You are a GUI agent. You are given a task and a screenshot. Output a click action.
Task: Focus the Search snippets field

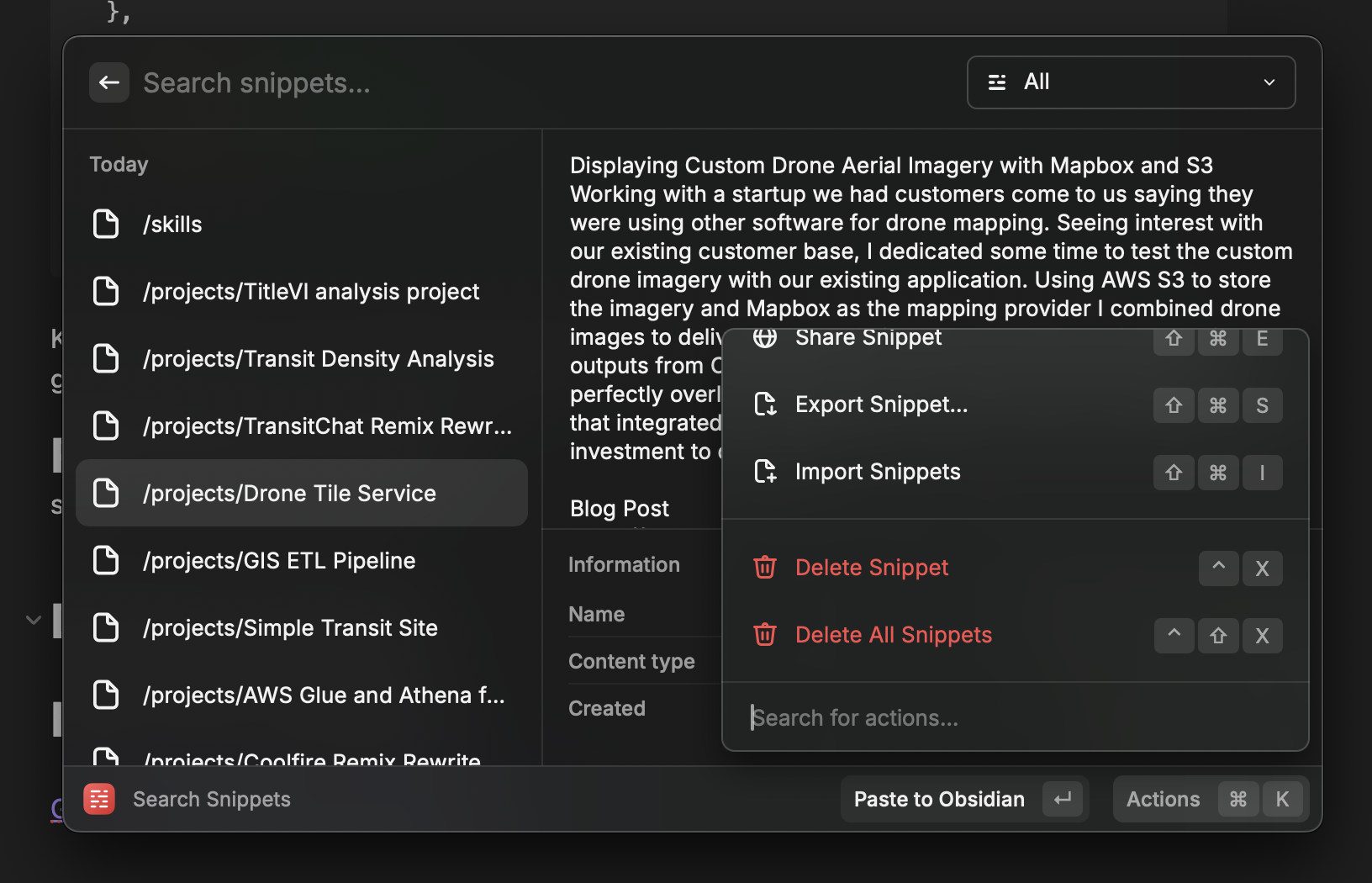point(538,83)
